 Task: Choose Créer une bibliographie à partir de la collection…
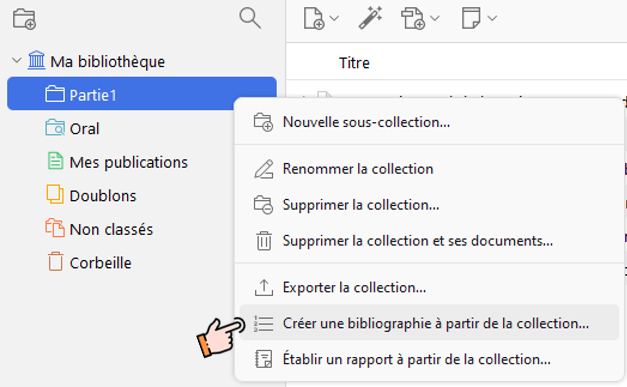(429, 323)
